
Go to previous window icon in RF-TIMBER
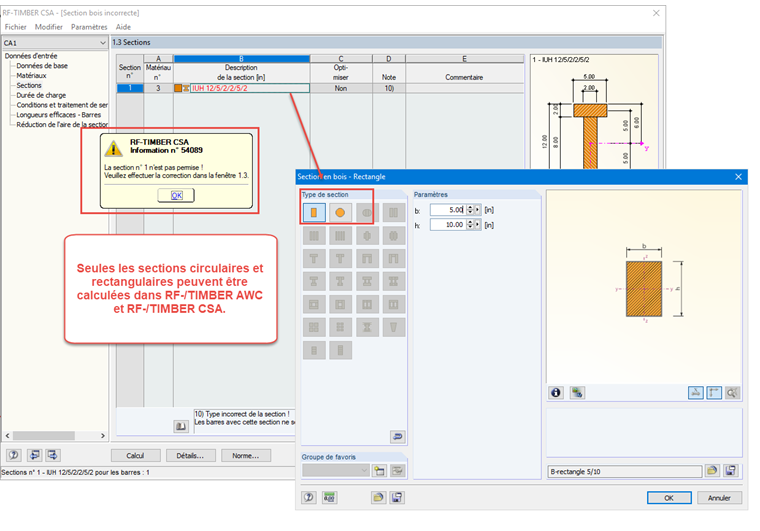[34, 455]
